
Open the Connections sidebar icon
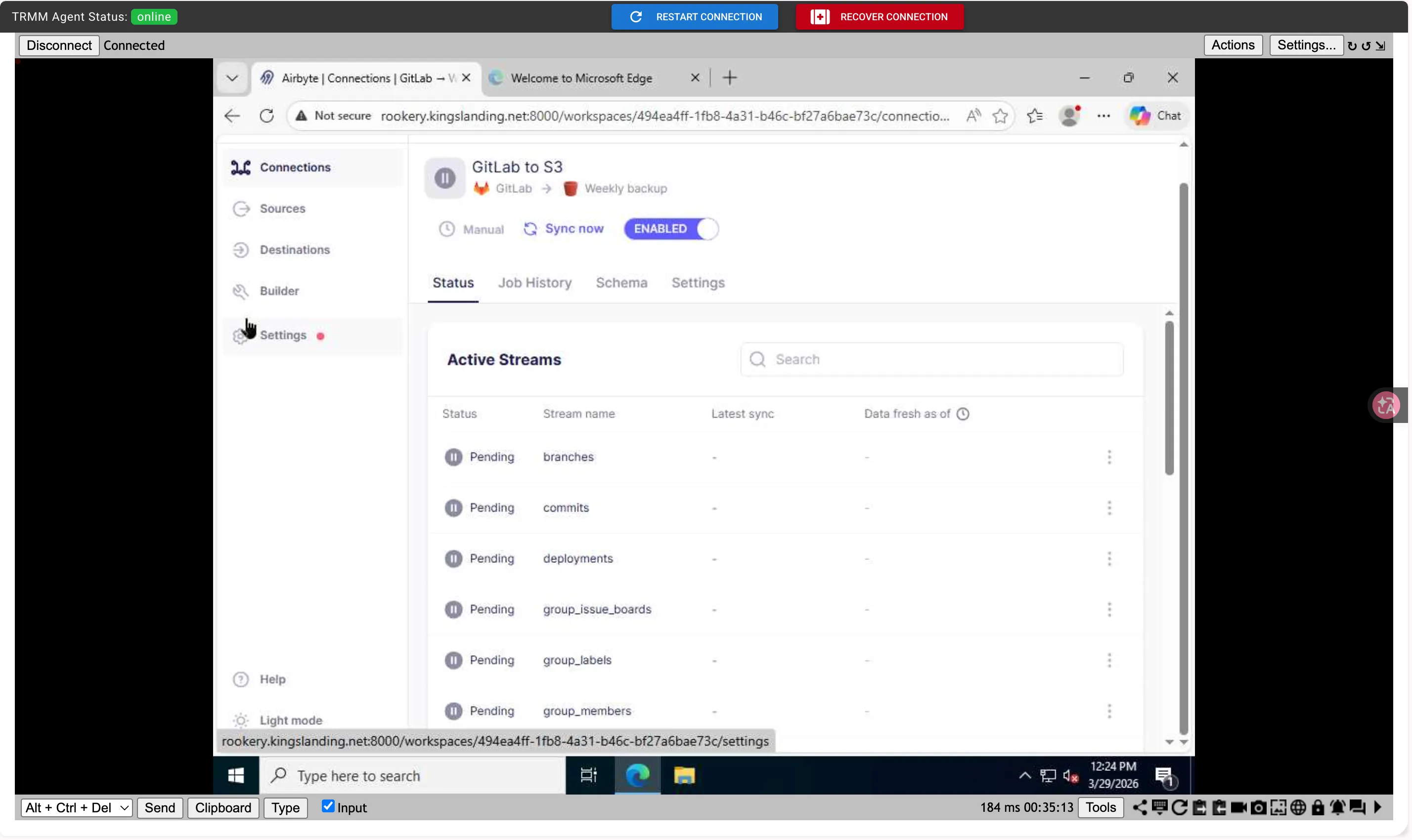[x=241, y=167]
